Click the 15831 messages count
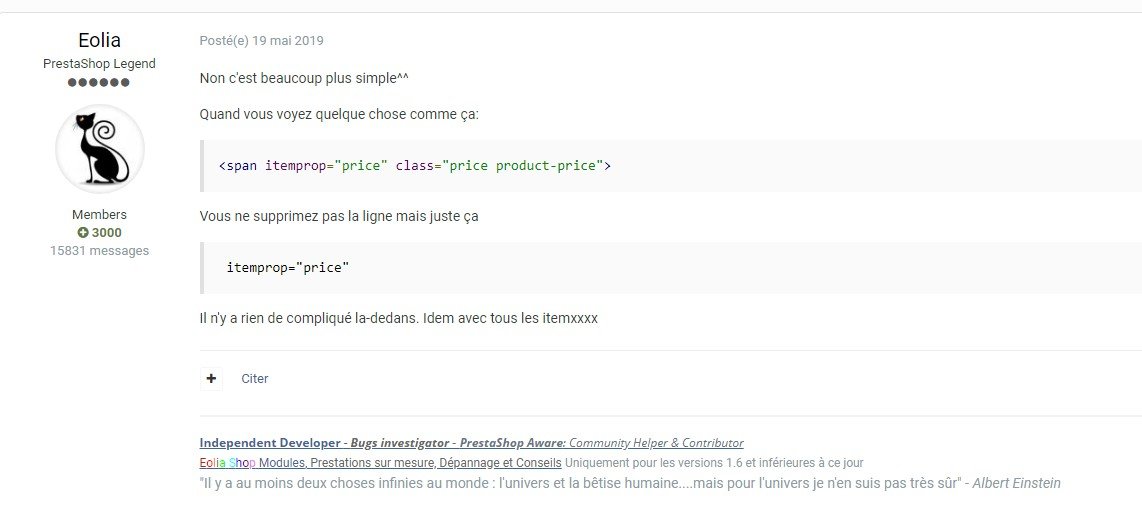Image resolution: width=1142 pixels, height=508 pixels. point(99,251)
